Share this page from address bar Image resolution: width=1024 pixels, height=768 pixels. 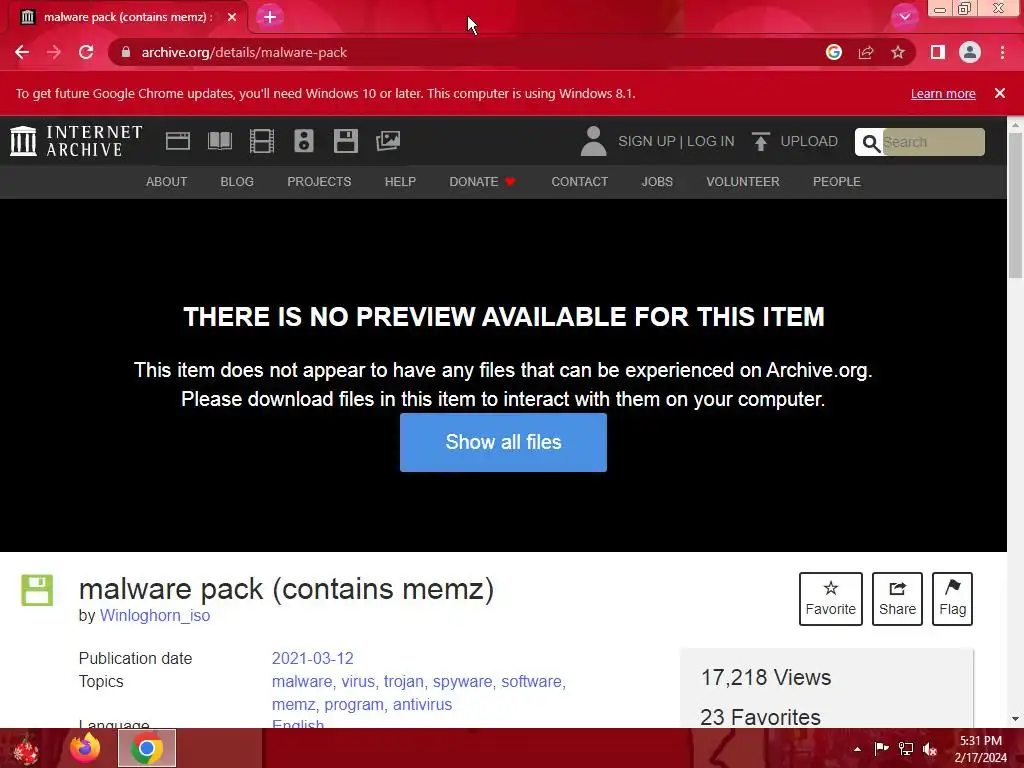tap(866, 52)
